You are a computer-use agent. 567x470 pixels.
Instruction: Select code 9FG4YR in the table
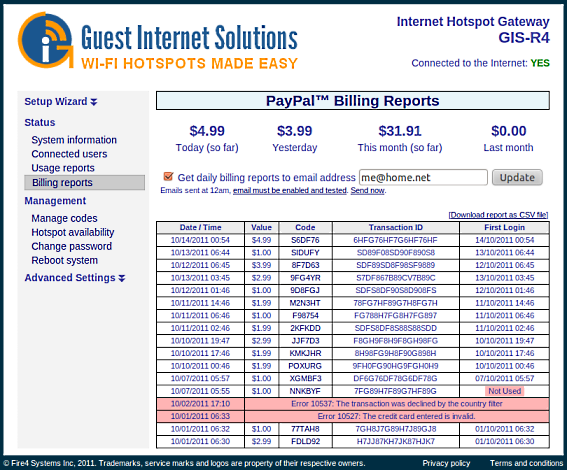point(305,278)
